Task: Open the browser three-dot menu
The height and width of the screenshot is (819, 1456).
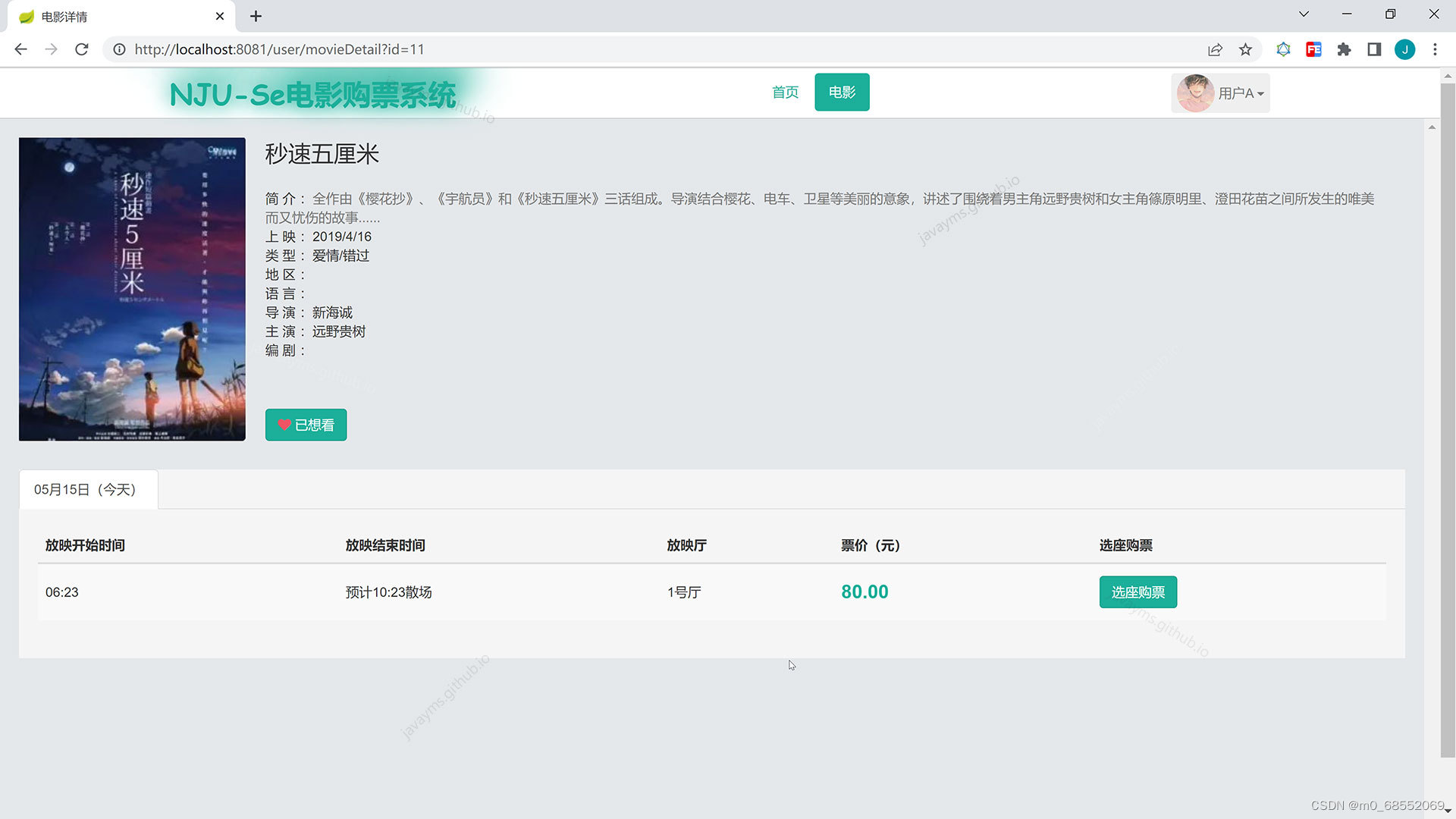Action: click(x=1435, y=49)
